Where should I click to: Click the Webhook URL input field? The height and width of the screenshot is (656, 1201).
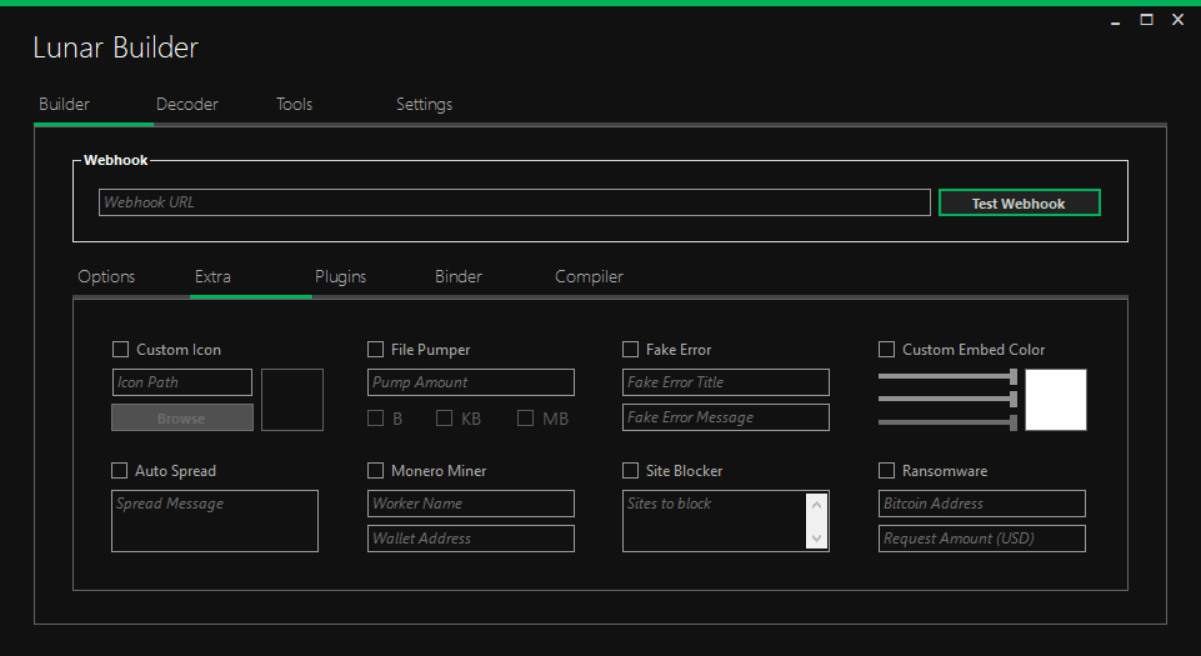coord(515,202)
